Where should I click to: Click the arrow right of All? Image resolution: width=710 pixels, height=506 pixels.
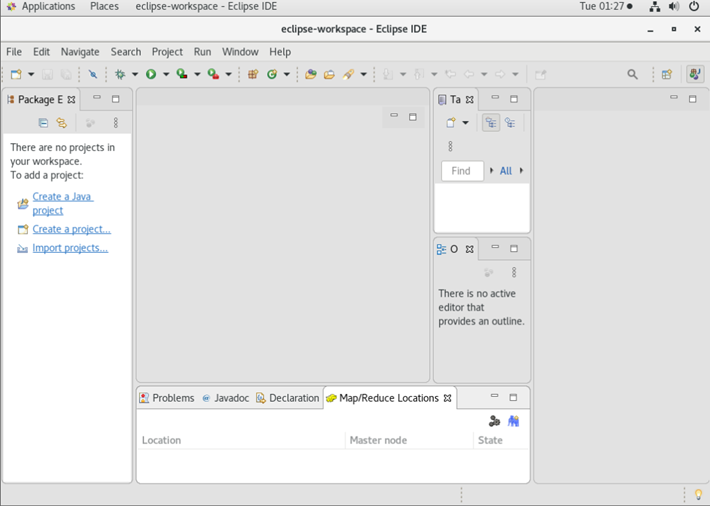coord(521,171)
